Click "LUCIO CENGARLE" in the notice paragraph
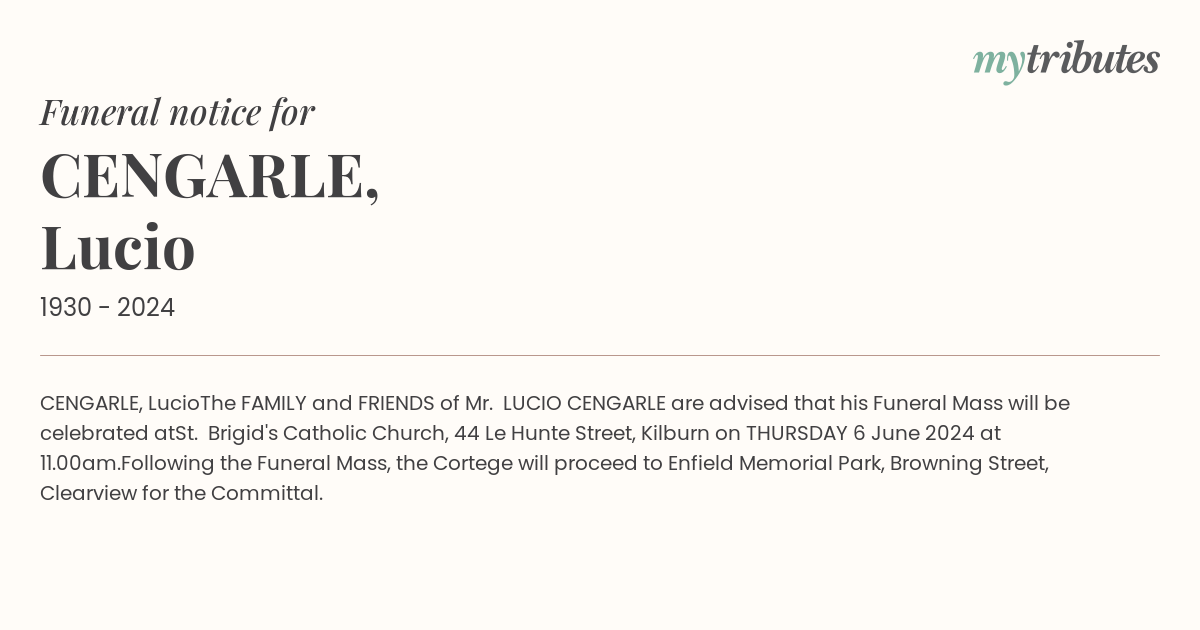Viewport: 1200px width, 630px height. click(584, 404)
